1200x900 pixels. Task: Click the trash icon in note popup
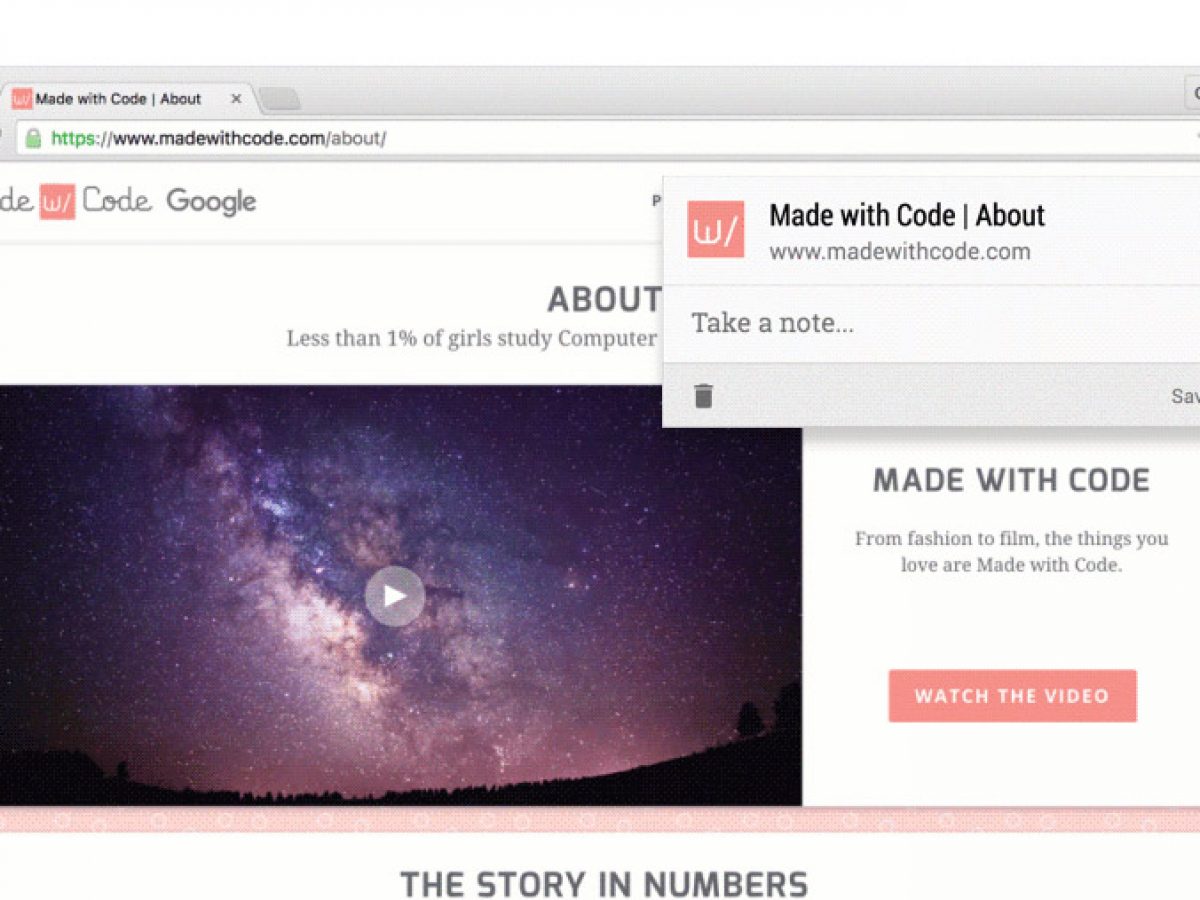[x=704, y=396]
